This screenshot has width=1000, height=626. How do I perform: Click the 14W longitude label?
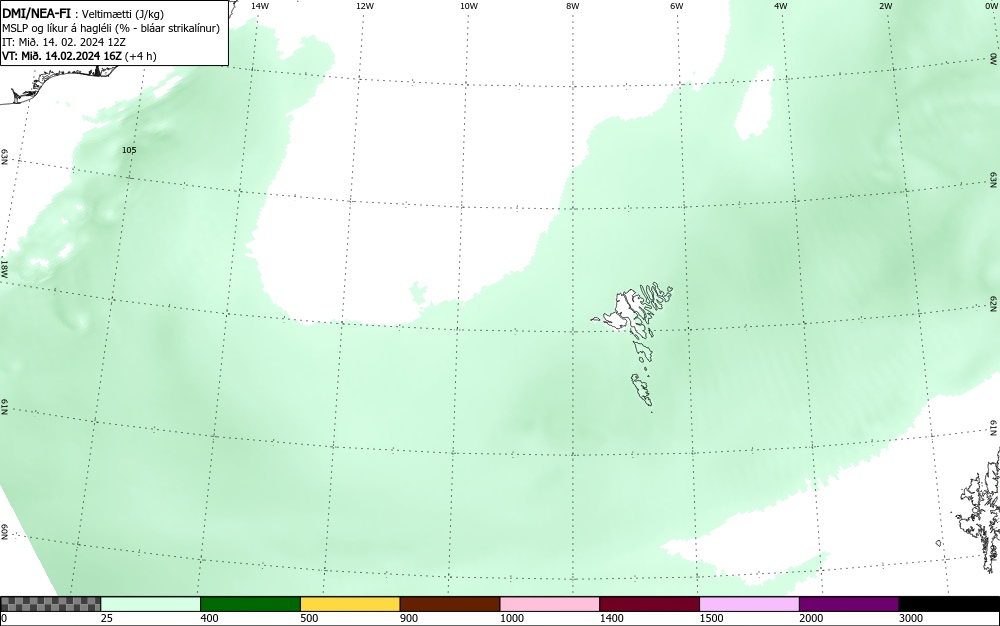click(x=260, y=6)
